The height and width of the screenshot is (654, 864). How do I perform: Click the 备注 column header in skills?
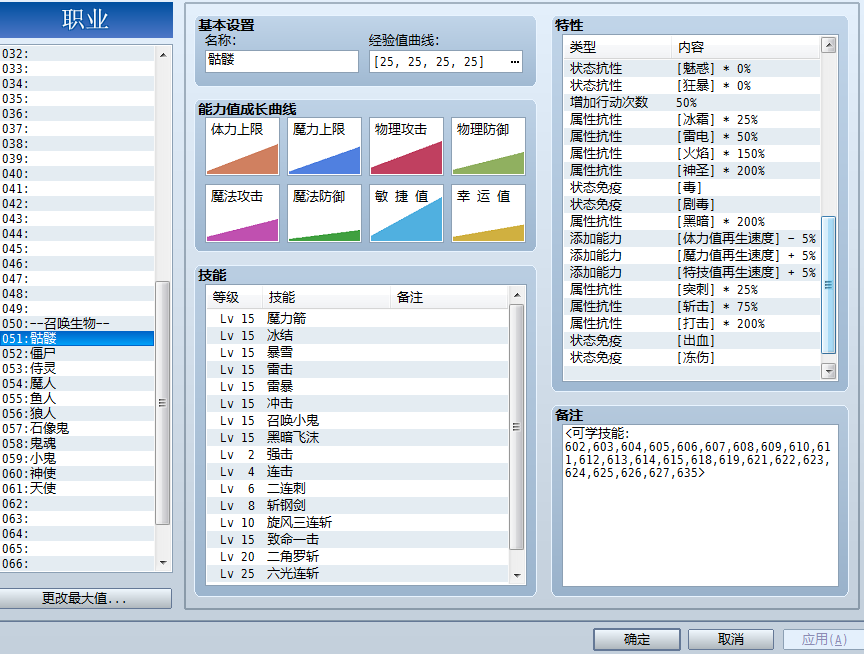click(x=449, y=298)
